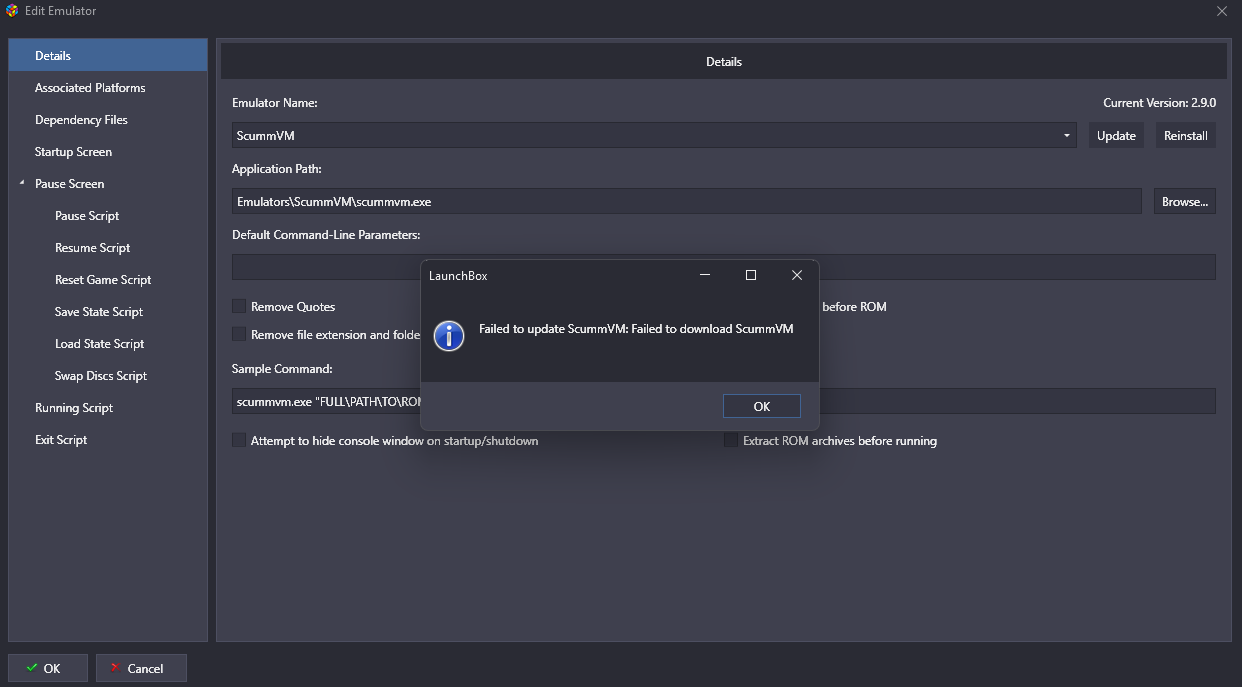Viewport: 1242px width, 687px height.
Task: Dismiss the LaunchBox error dialog with OK
Action: point(762,406)
